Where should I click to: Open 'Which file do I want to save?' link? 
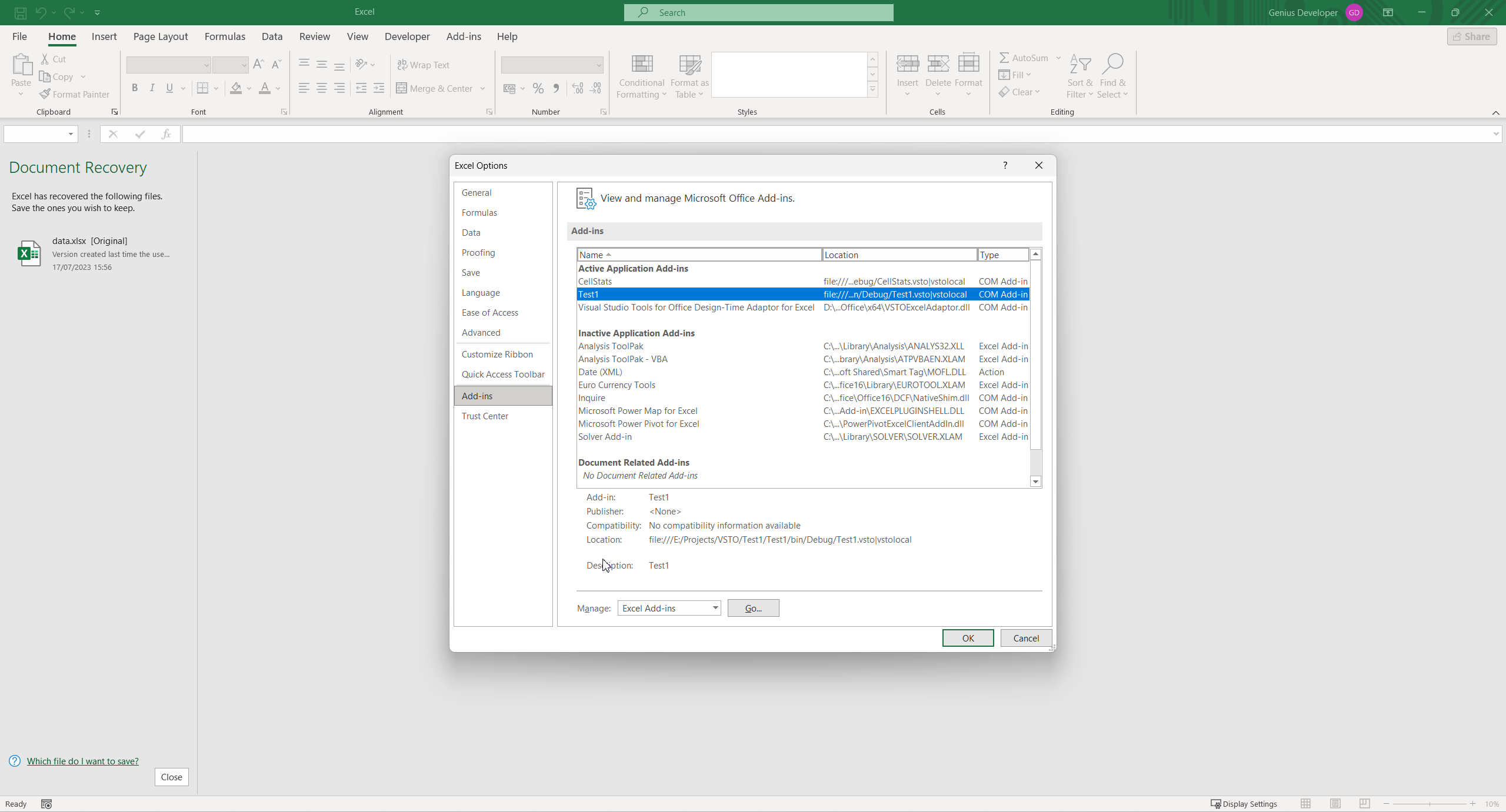(x=82, y=761)
